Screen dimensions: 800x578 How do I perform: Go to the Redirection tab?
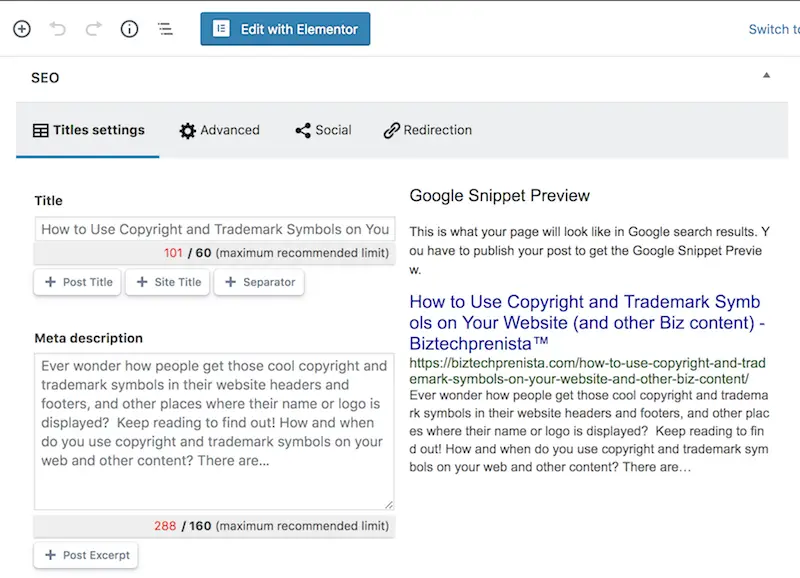point(428,130)
